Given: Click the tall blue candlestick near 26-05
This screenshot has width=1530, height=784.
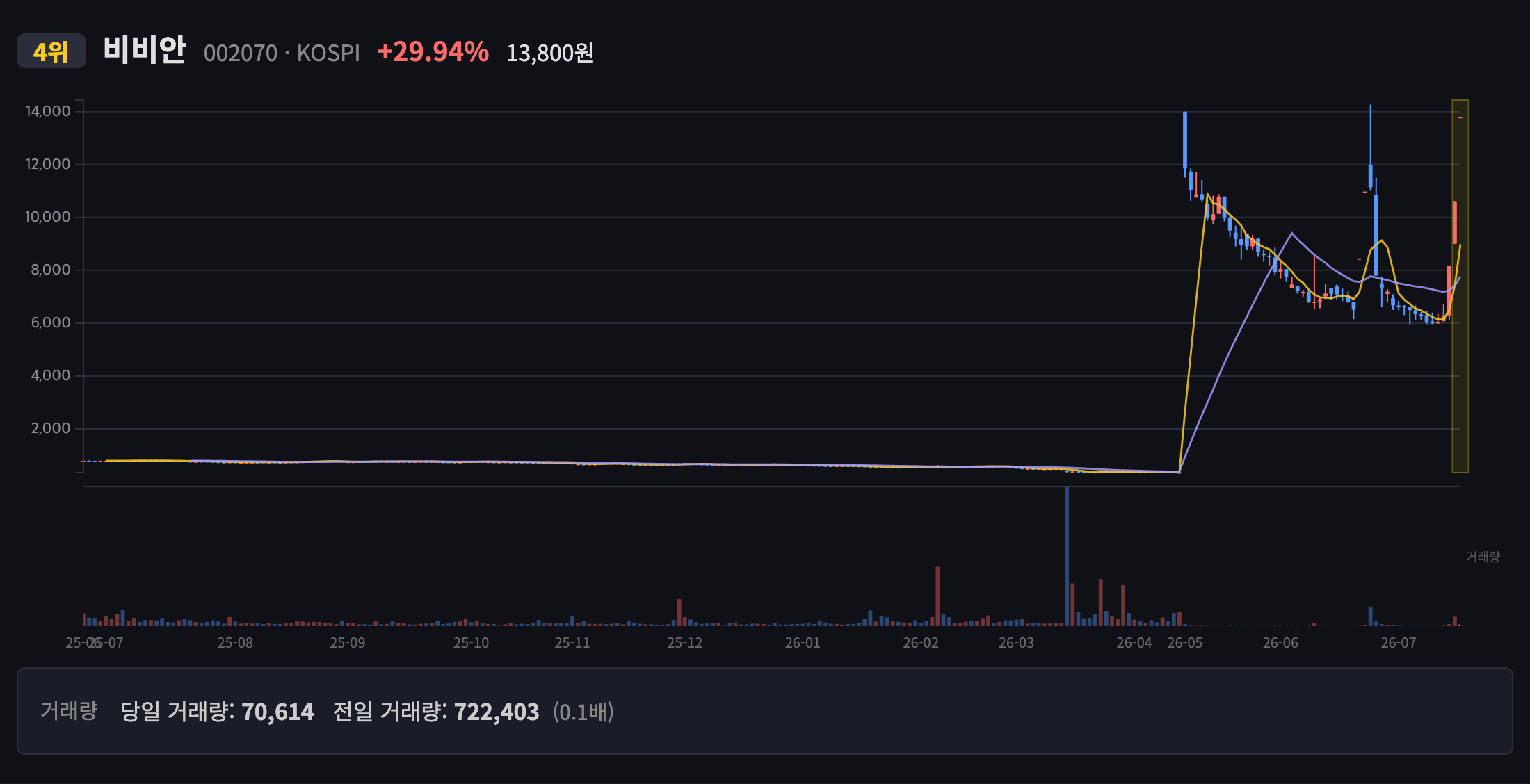Looking at the screenshot, I should [x=1185, y=140].
